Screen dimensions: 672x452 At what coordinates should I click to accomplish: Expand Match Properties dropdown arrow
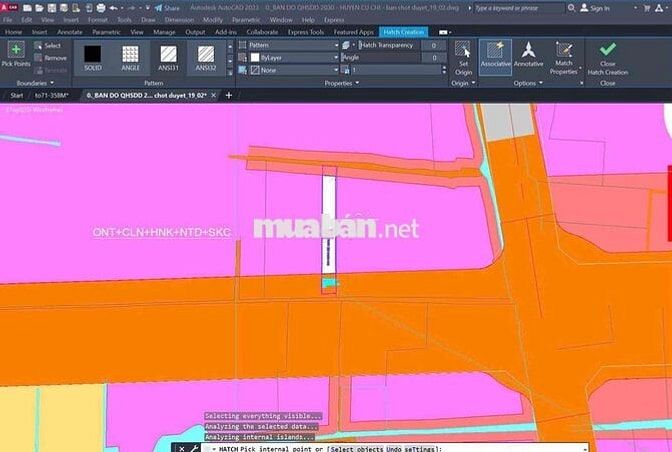pyautogui.click(x=580, y=68)
